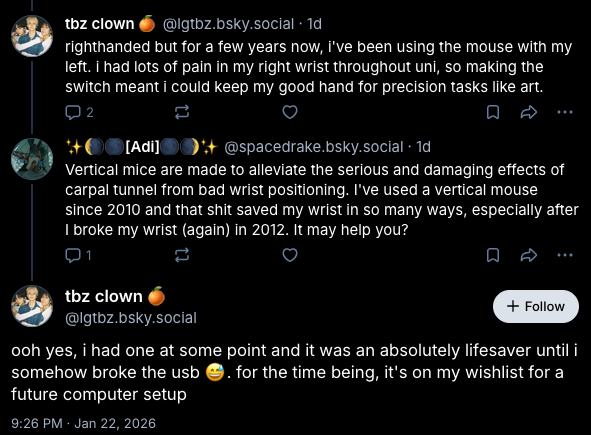
Task: Open @spacedrake.bsky.social profile handle
Action: 314,147
